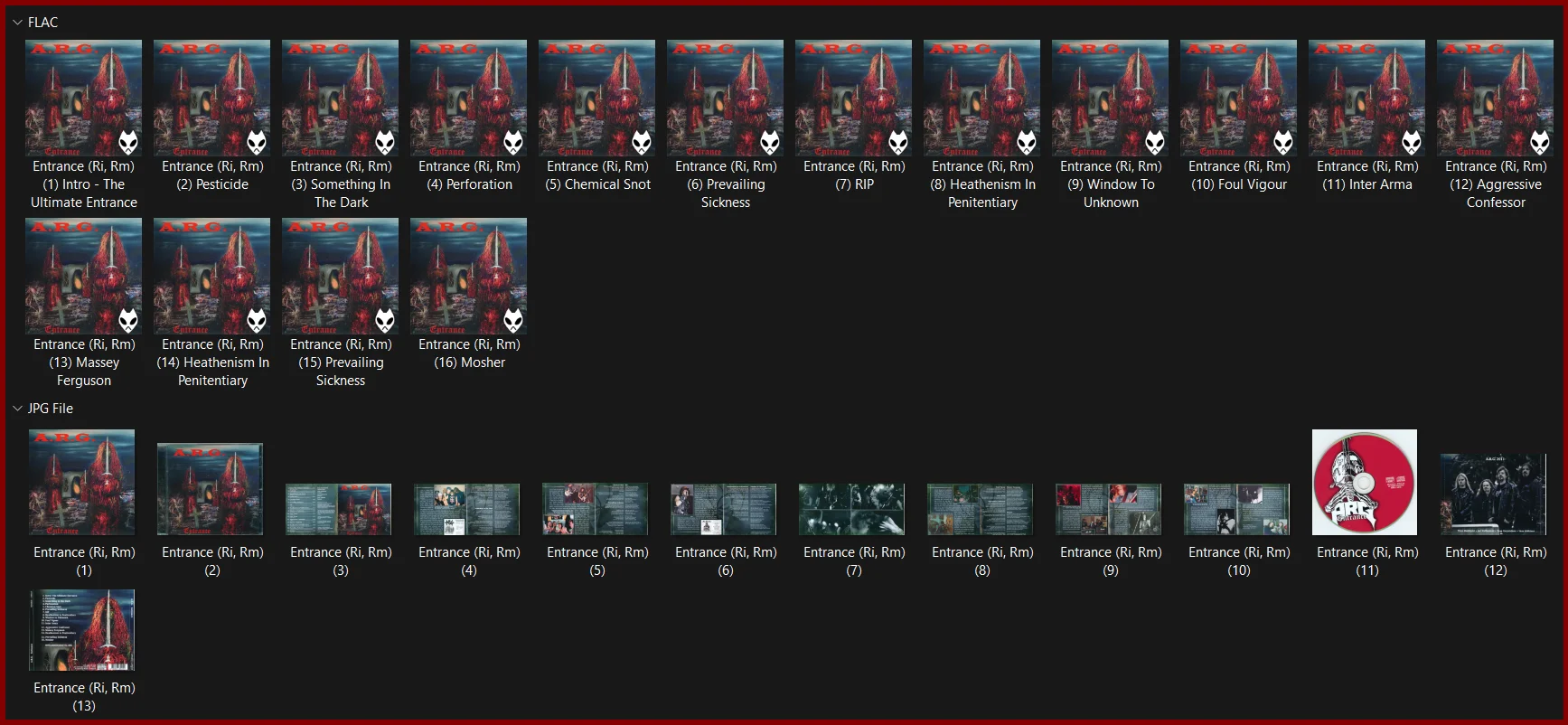
Task: Select JPG thumbnail Entrance (Ri, Rm) (10)
Action: [x=1237, y=509]
